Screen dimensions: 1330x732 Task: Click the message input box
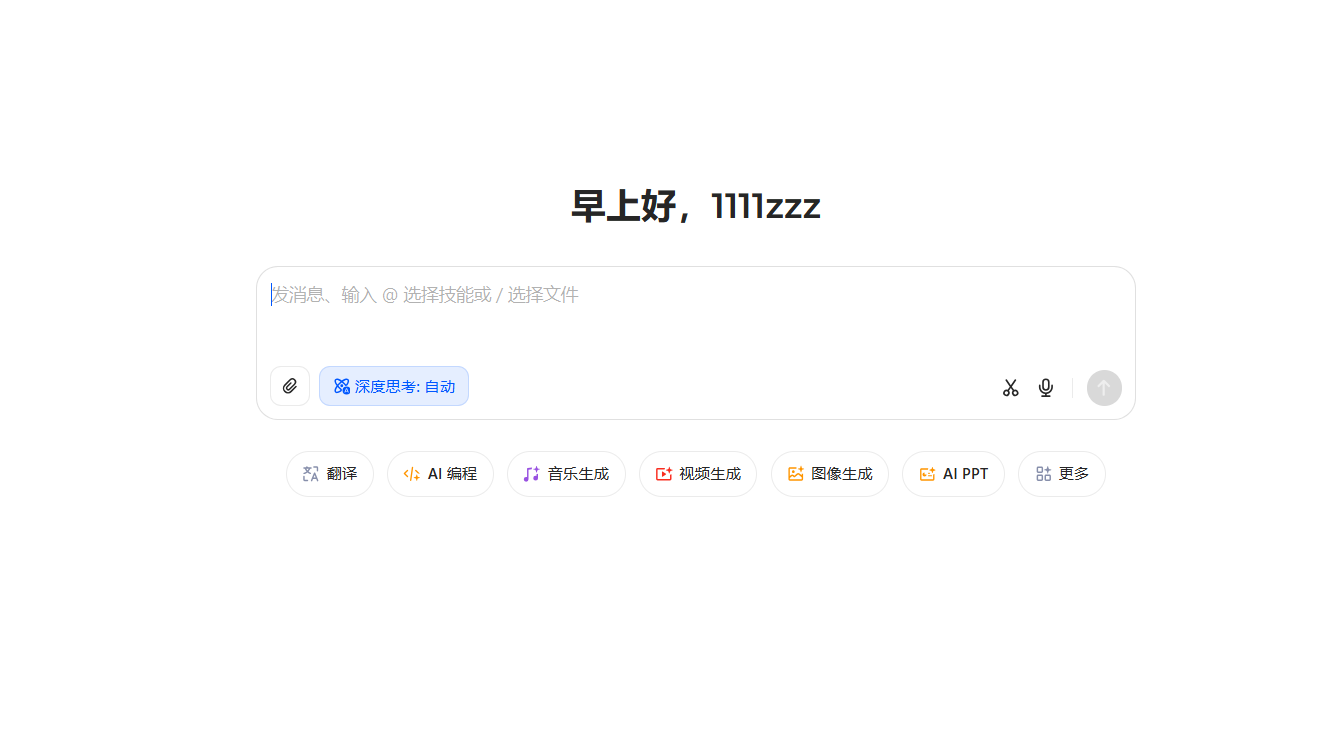click(x=695, y=295)
